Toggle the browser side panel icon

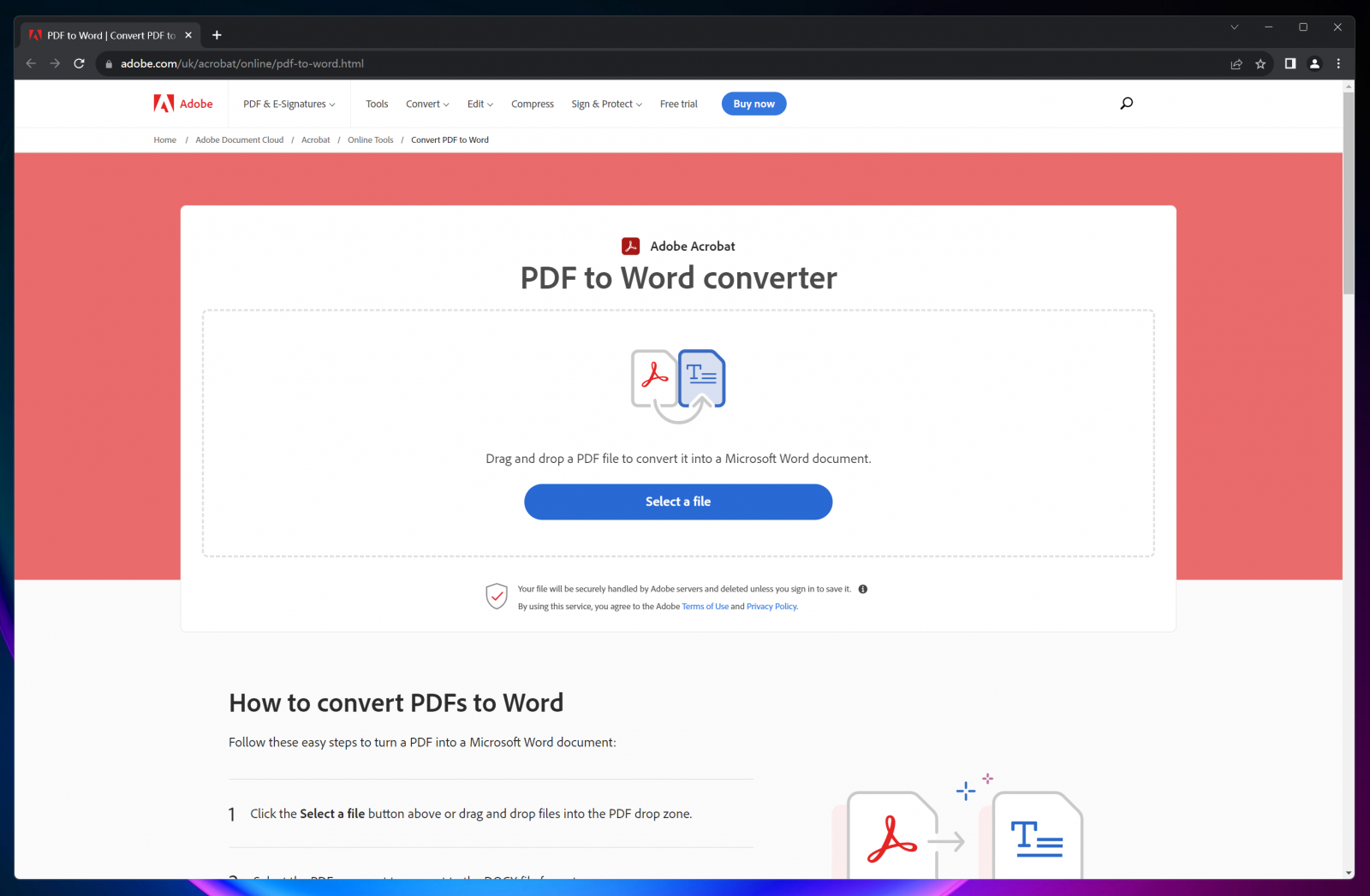(1290, 63)
